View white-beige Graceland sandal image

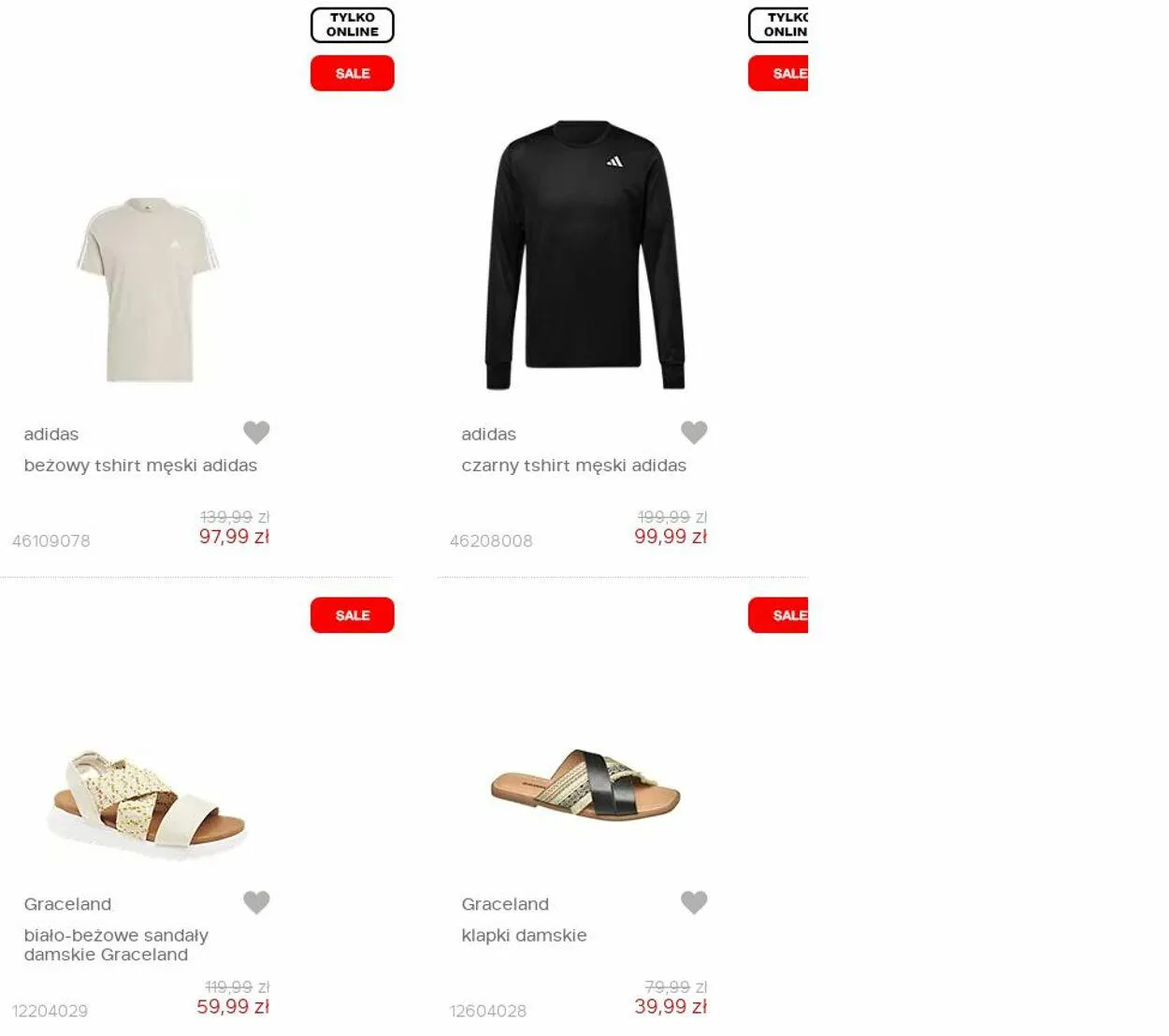pos(146,804)
